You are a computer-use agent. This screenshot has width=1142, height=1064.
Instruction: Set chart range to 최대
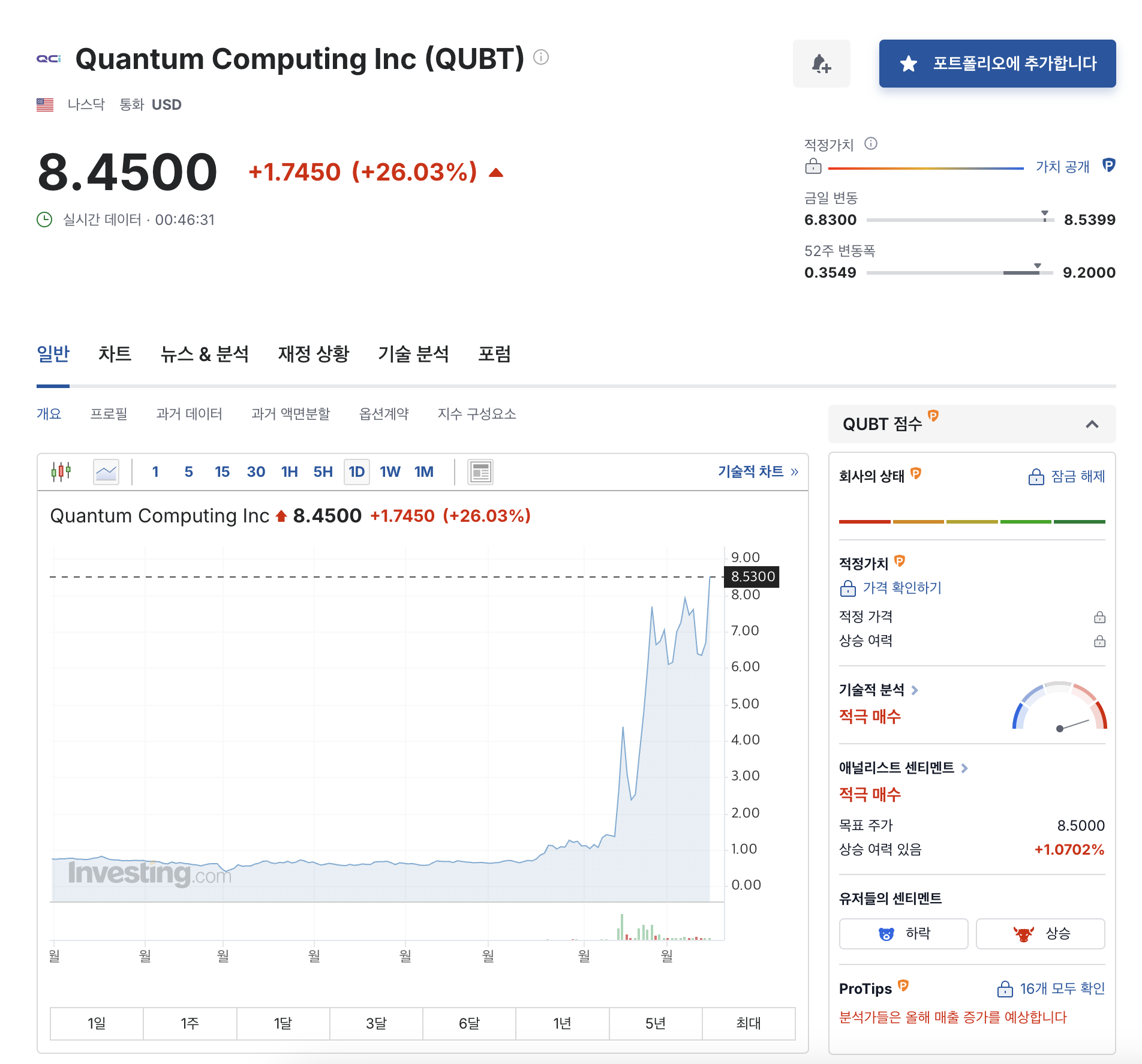[x=749, y=1023]
